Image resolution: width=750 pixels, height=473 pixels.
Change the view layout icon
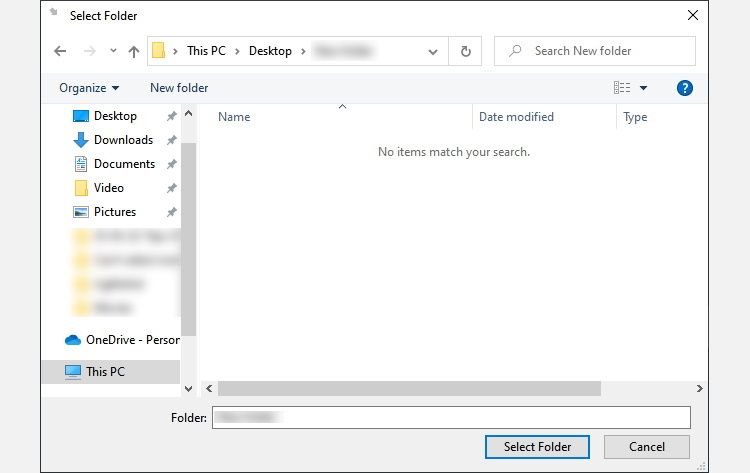pos(622,88)
